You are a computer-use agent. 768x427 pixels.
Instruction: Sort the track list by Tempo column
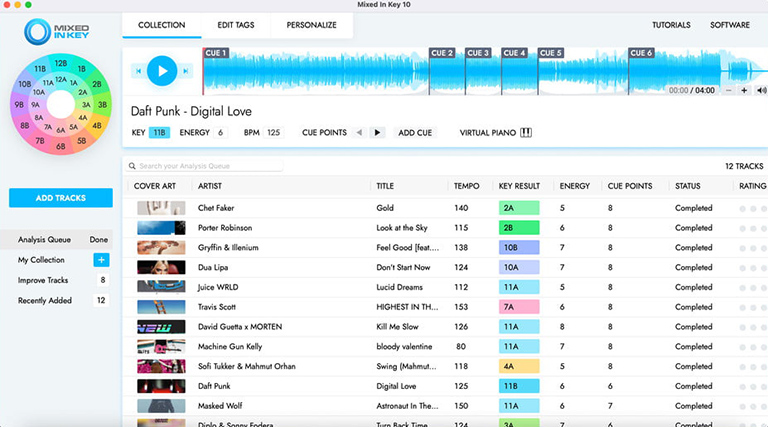pyautogui.click(x=467, y=186)
